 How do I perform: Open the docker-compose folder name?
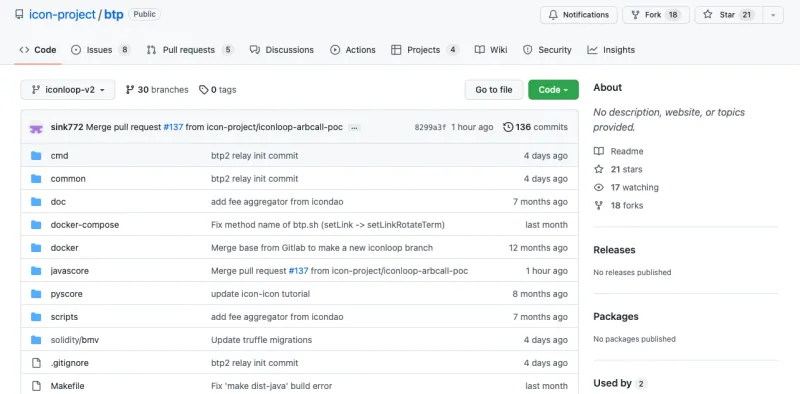point(85,225)
